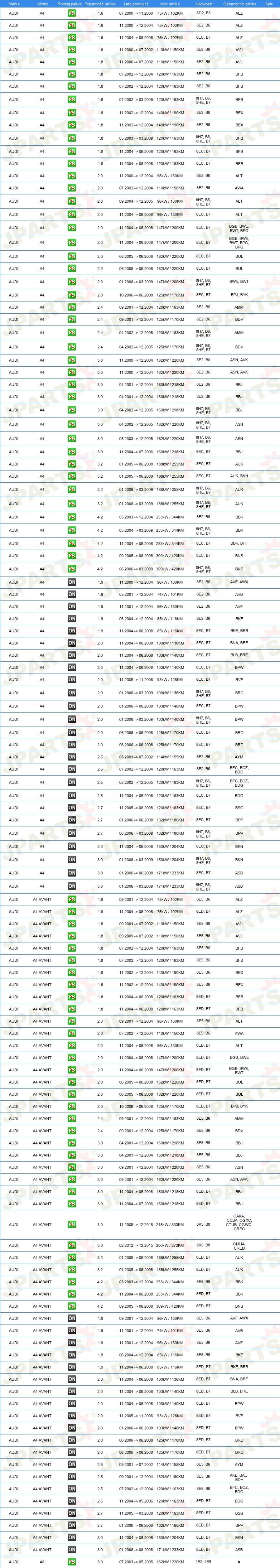Viewport: 280px width, 1568px height.
Task: Click diesel ON icon in A4 AVANT AVF, AWX row
Action: pyautogui.click(x=72, y=1318)
